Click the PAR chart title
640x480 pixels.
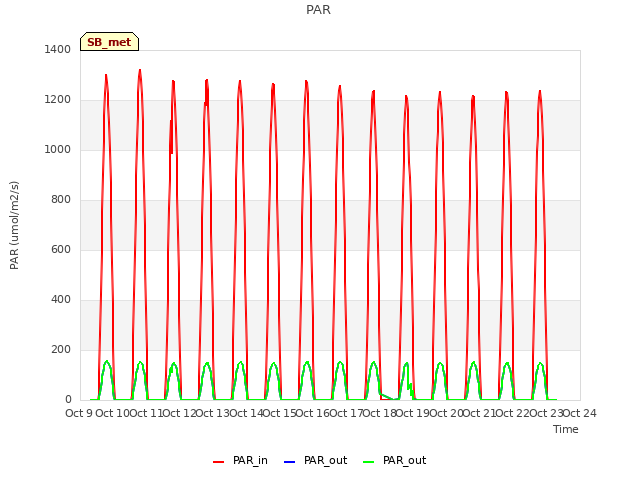[318, 9]
